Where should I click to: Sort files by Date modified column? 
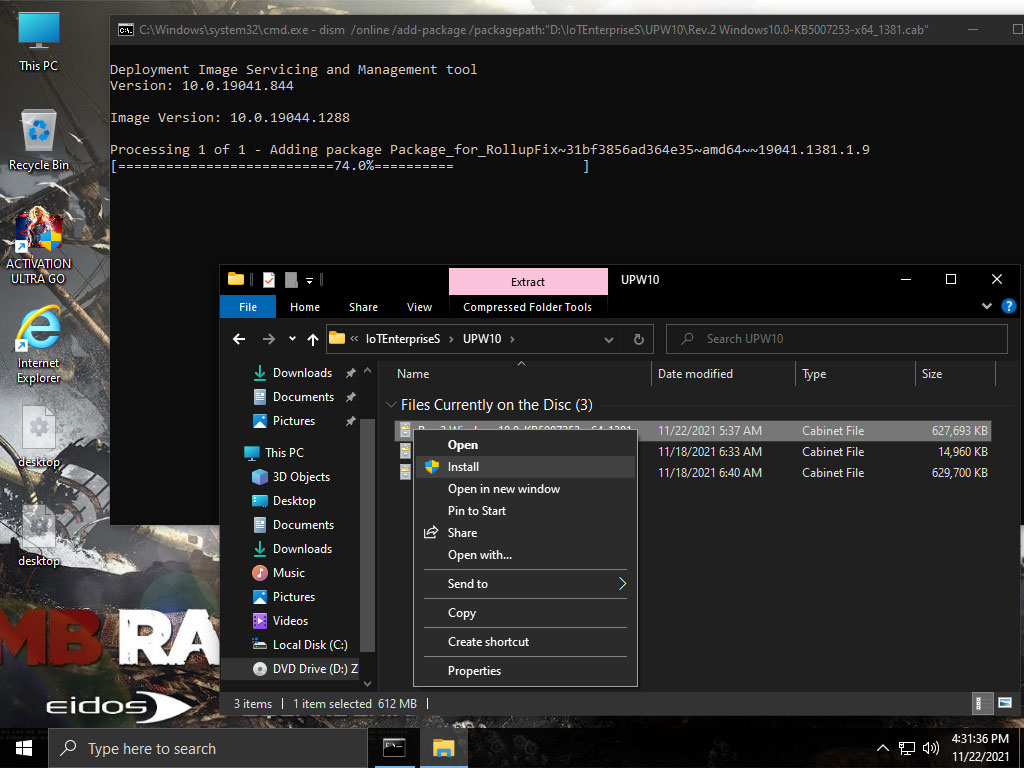point(724,374)
